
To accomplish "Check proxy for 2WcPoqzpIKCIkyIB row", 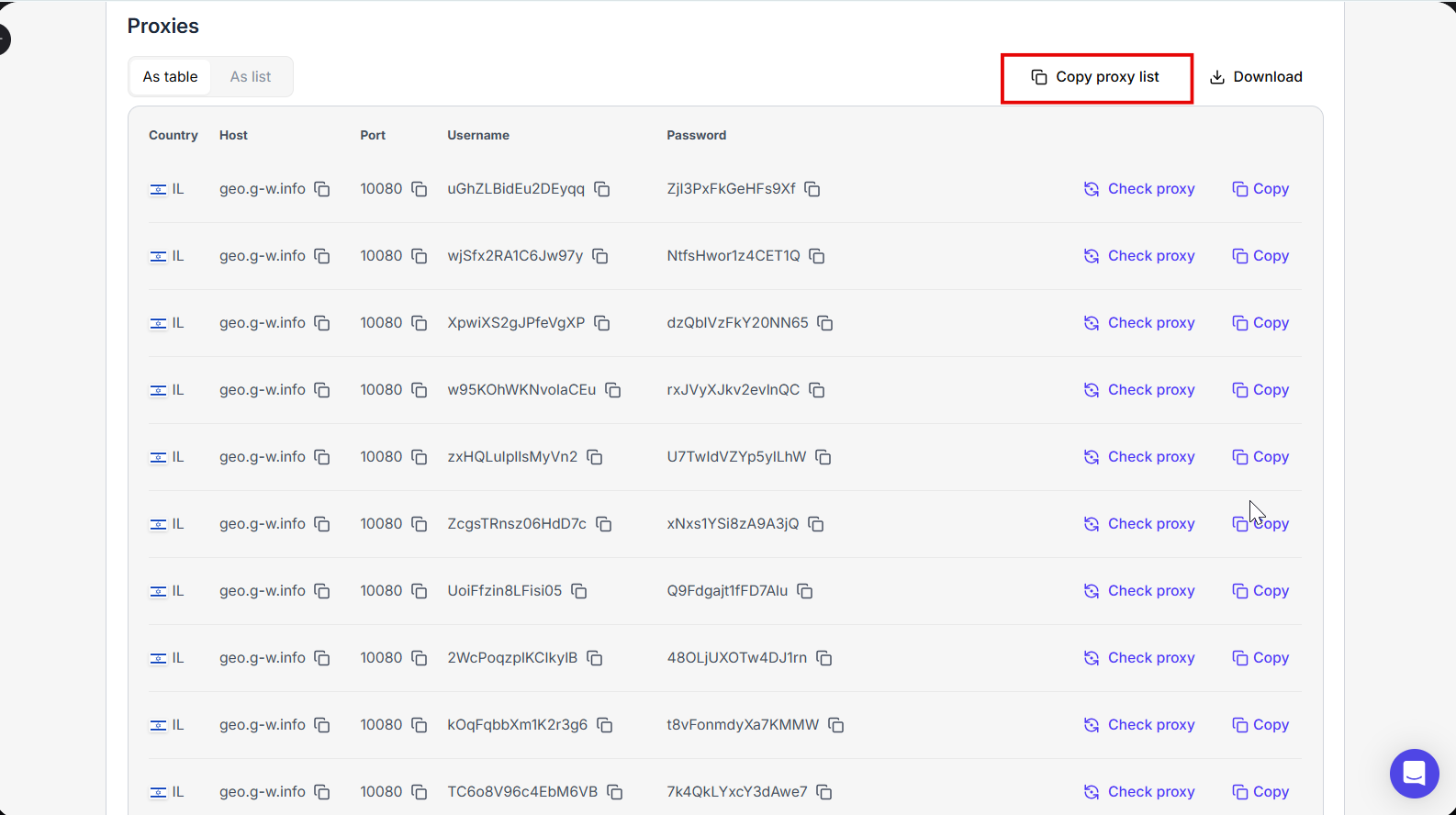I will 1139,658.
